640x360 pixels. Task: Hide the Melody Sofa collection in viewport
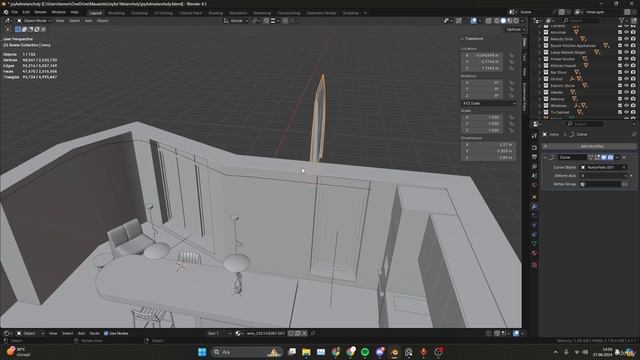[x=626, y=39]
